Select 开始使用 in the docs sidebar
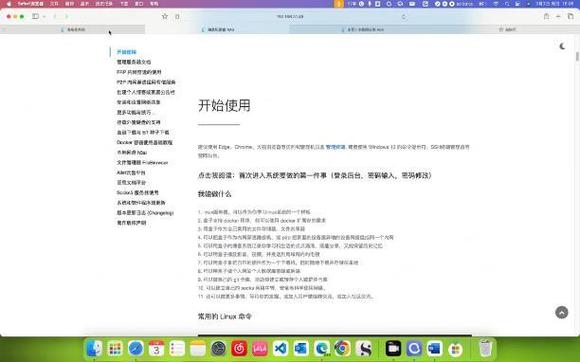This screenshot has height=362, width=580. 127,52
